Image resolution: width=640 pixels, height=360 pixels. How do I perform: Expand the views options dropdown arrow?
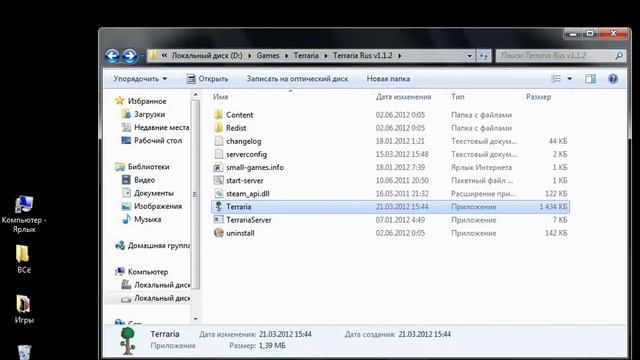point(569,79)
